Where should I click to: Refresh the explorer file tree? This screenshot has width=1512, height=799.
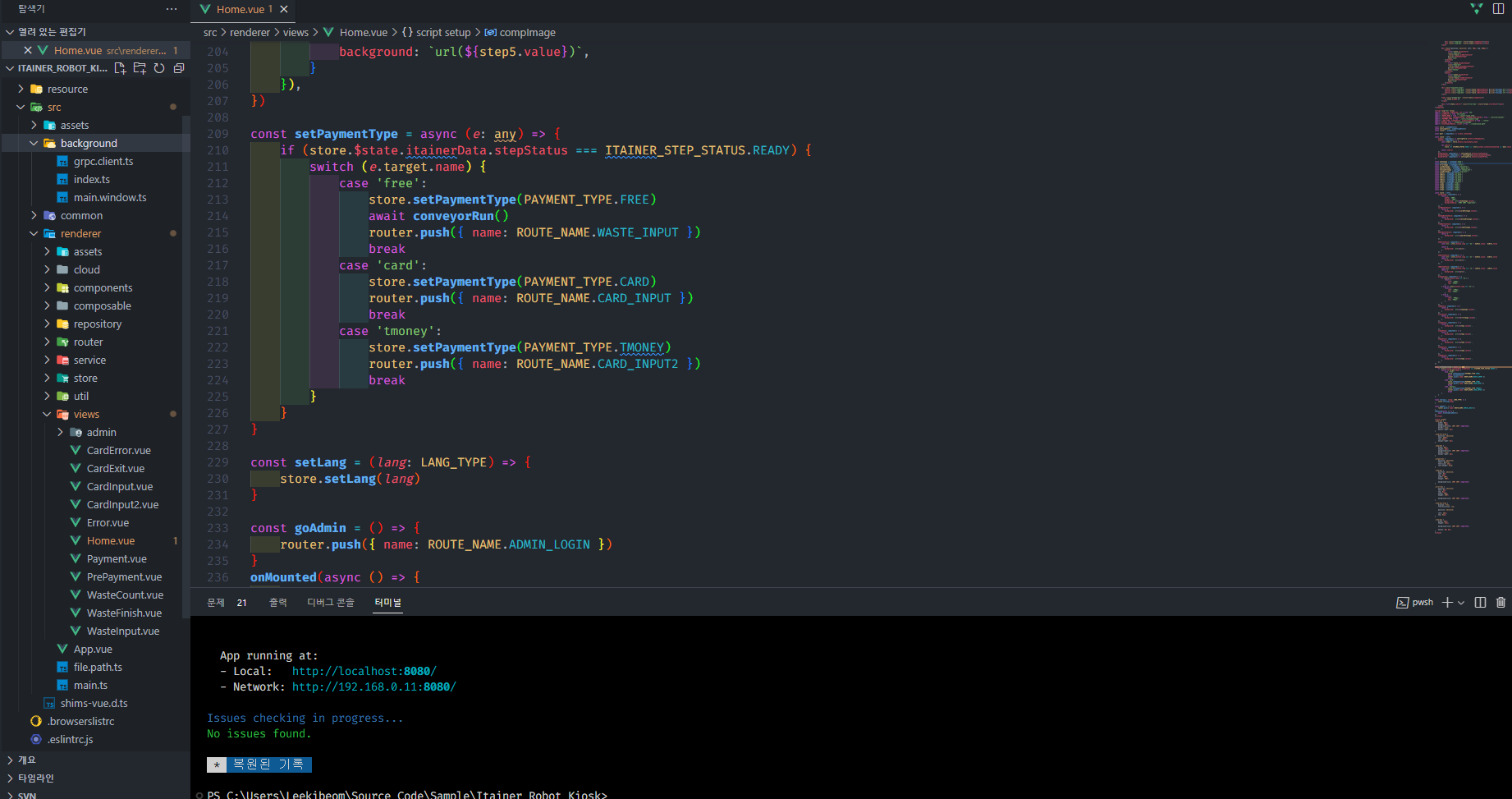159,68
